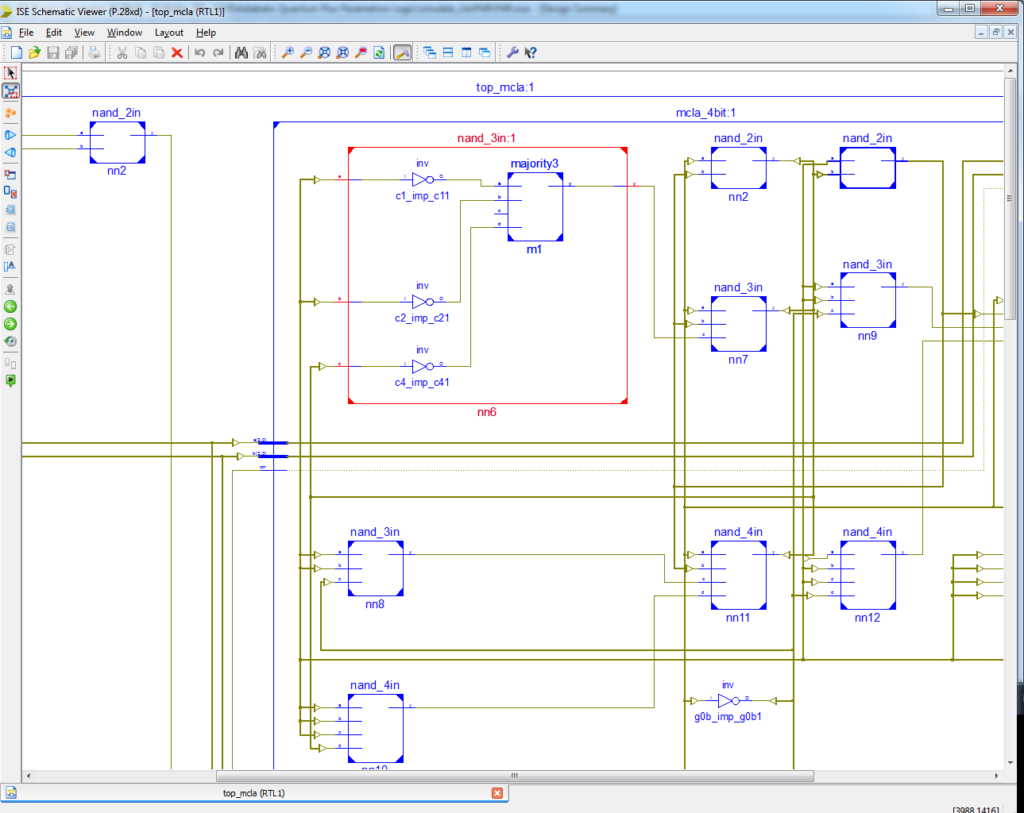The height and width of the screenshot is (813, 1024).
Task: Click the New file icon
Action: [16, 53]
